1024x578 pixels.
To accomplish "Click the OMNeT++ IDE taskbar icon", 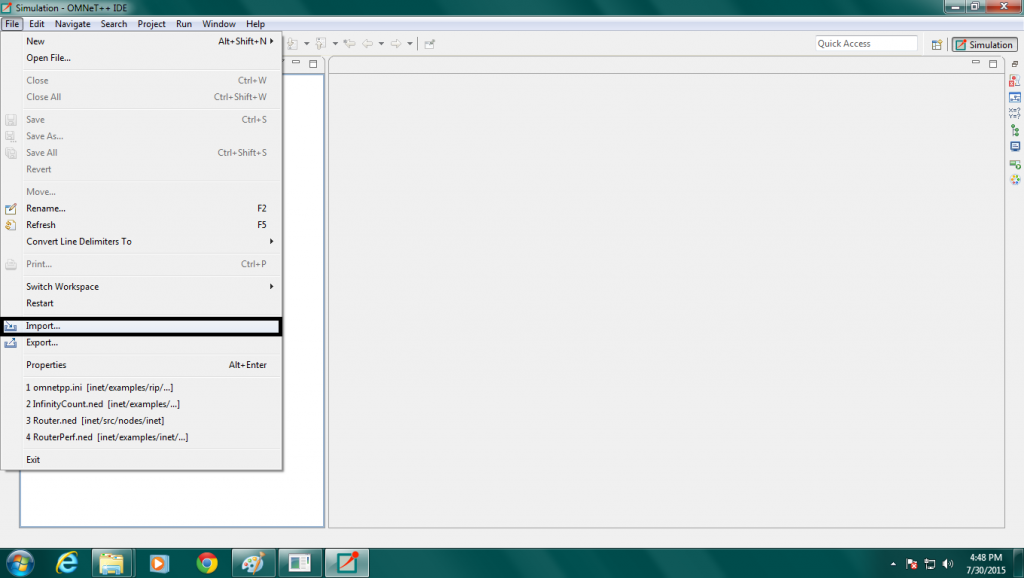I will click(348, 562).
